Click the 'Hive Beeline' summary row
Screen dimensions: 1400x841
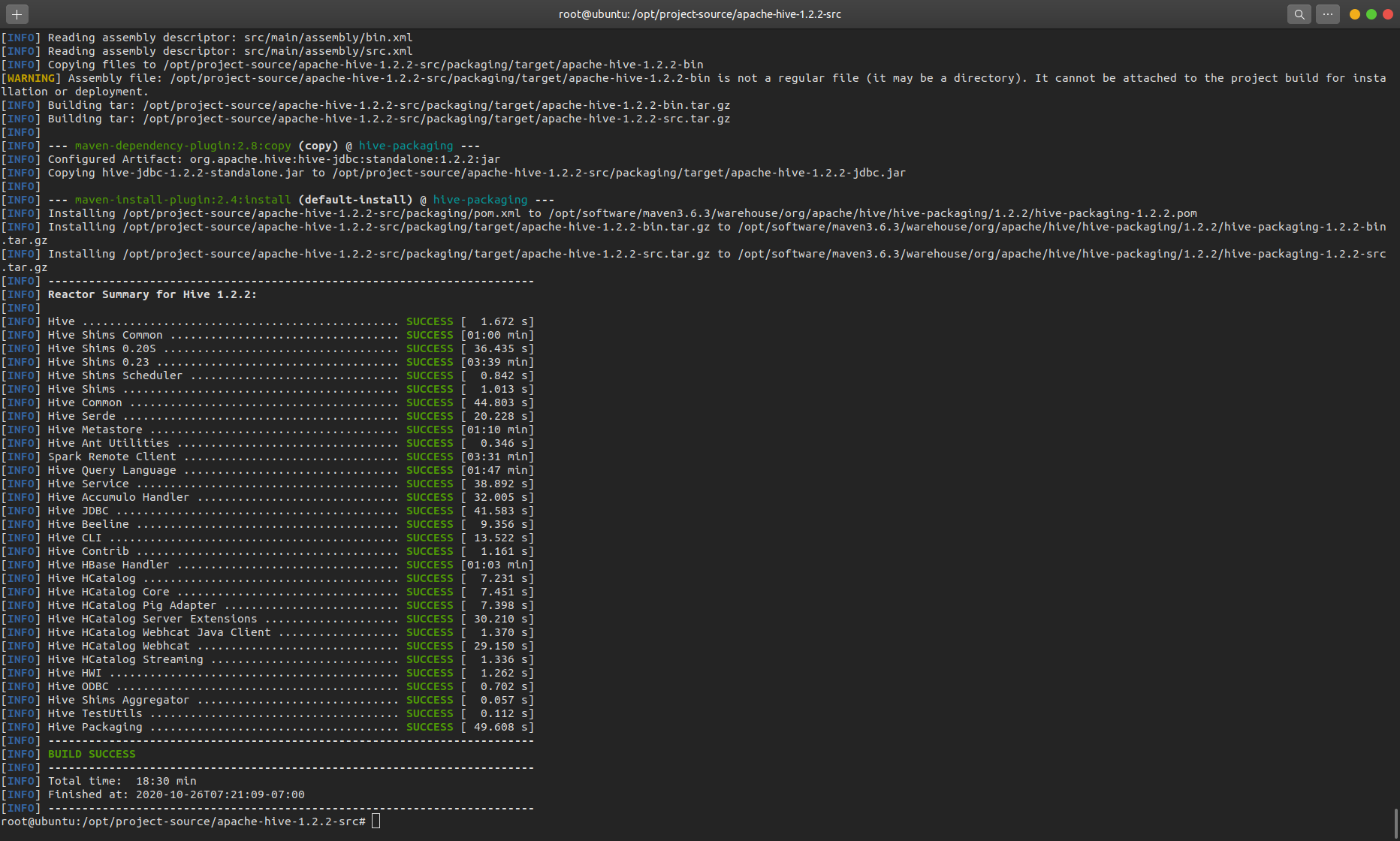click(x=268, y=524)
